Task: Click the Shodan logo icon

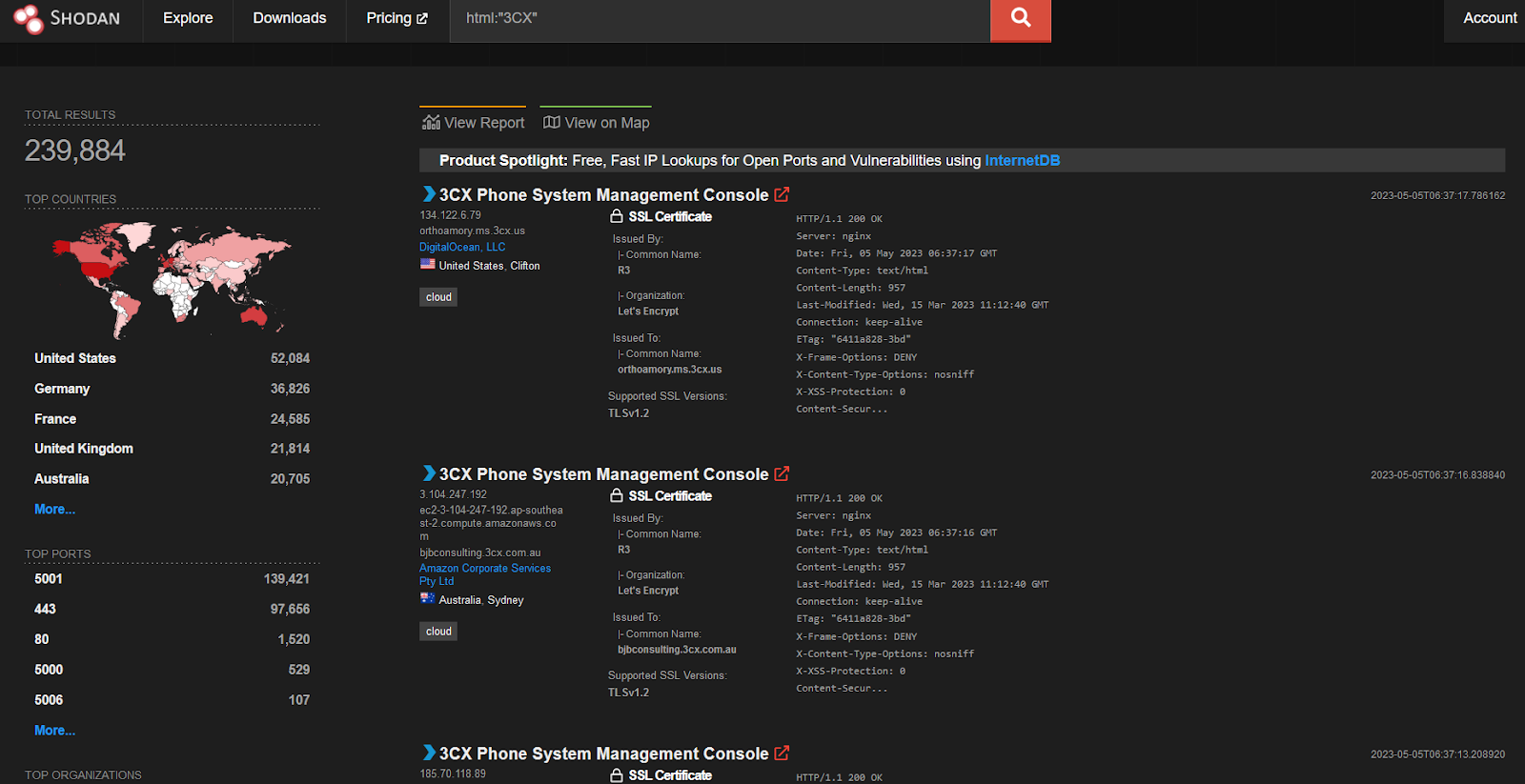Action: 29,18
